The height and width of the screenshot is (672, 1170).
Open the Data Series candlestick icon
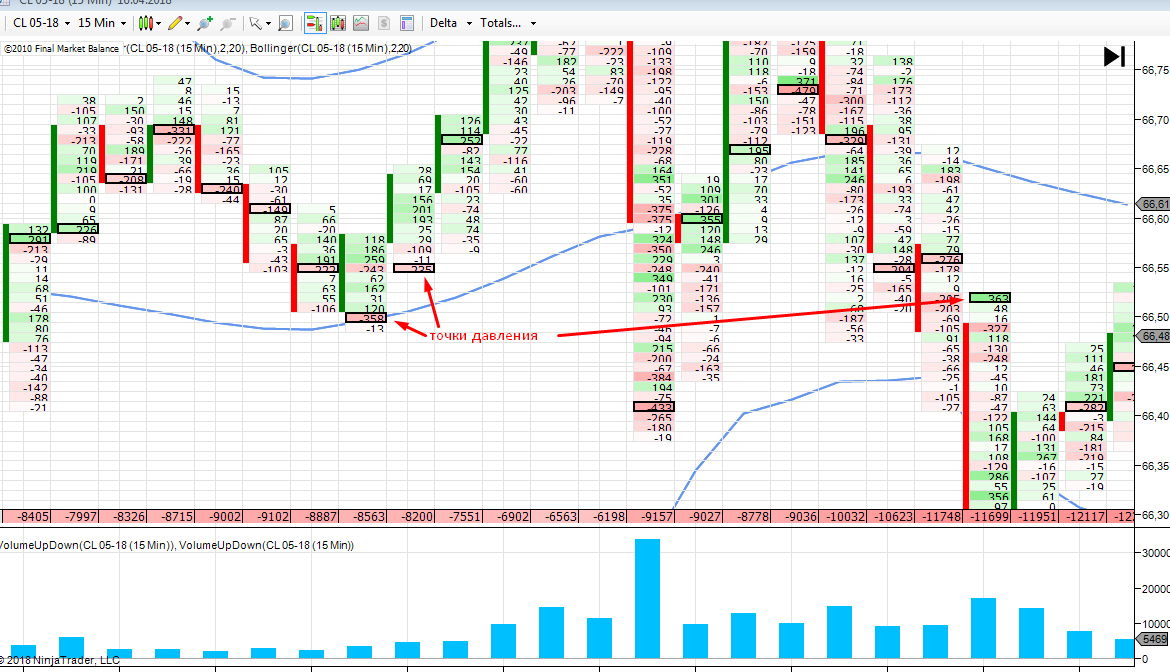pyautogui.click(x=338, y=23)
